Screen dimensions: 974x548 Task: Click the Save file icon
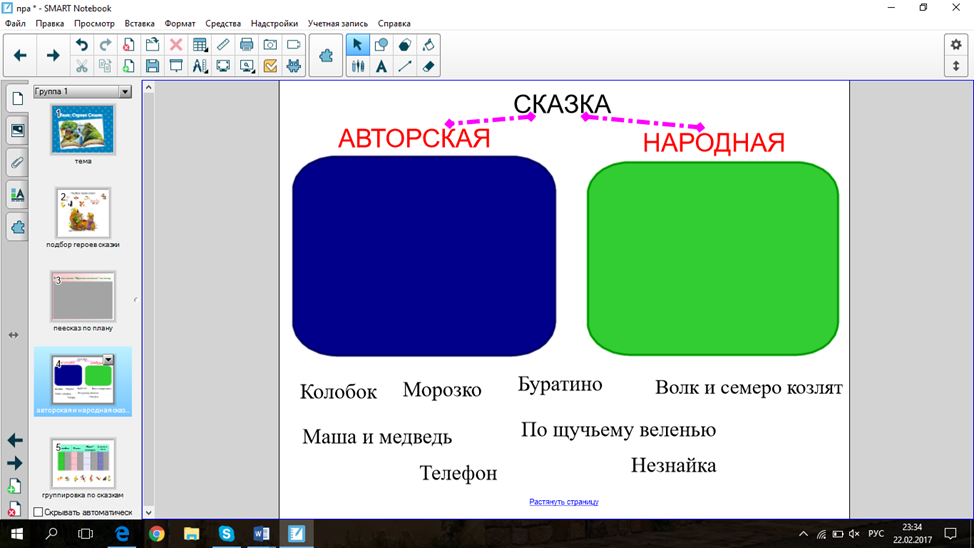pyautogui.click(x=152, y=66)
